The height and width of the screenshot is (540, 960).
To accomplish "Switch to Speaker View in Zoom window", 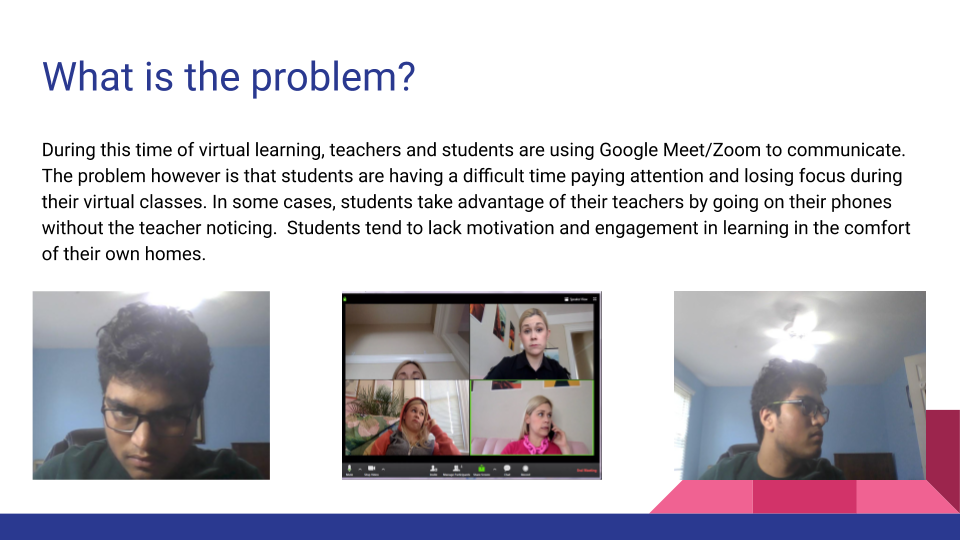I will [576, 299].
